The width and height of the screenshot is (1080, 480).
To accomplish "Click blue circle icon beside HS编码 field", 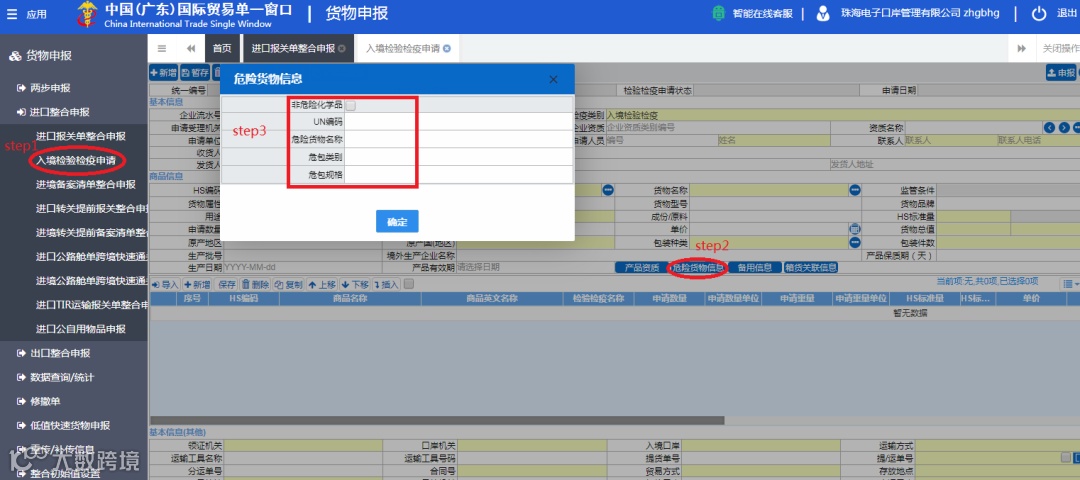I will [x=608, y=190].
